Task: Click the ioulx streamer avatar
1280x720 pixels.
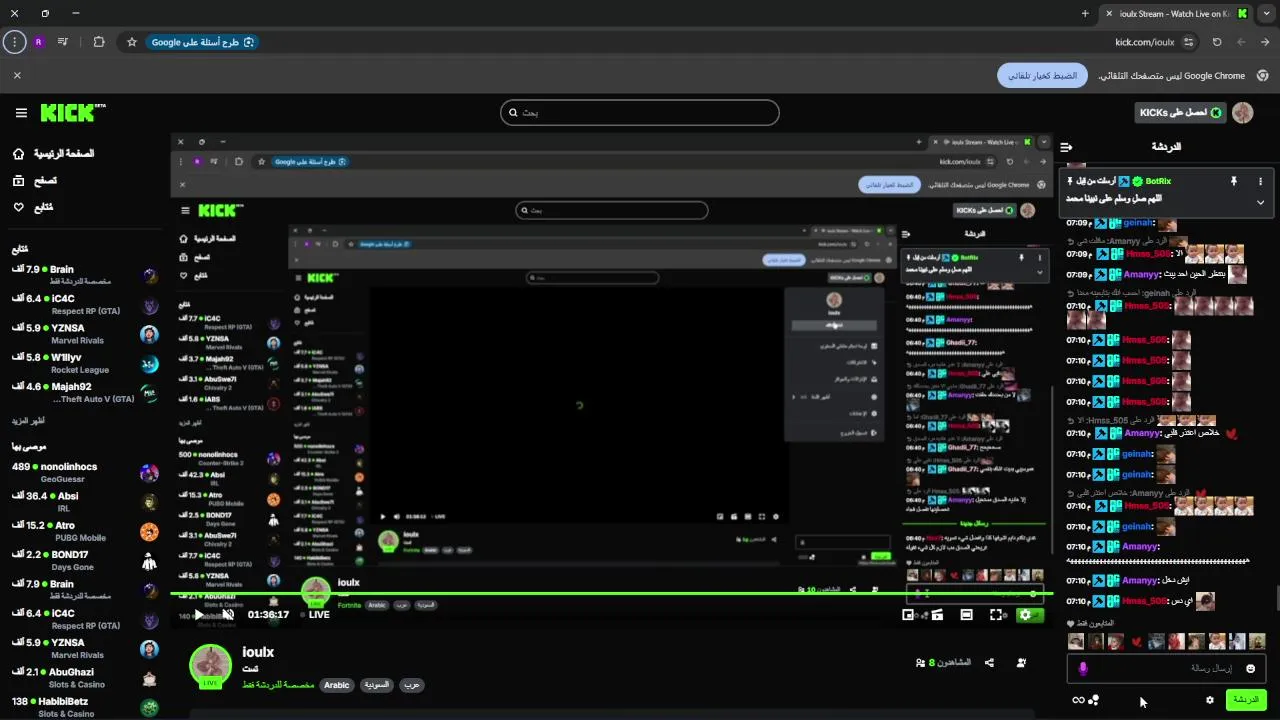Action: [211, 666]
